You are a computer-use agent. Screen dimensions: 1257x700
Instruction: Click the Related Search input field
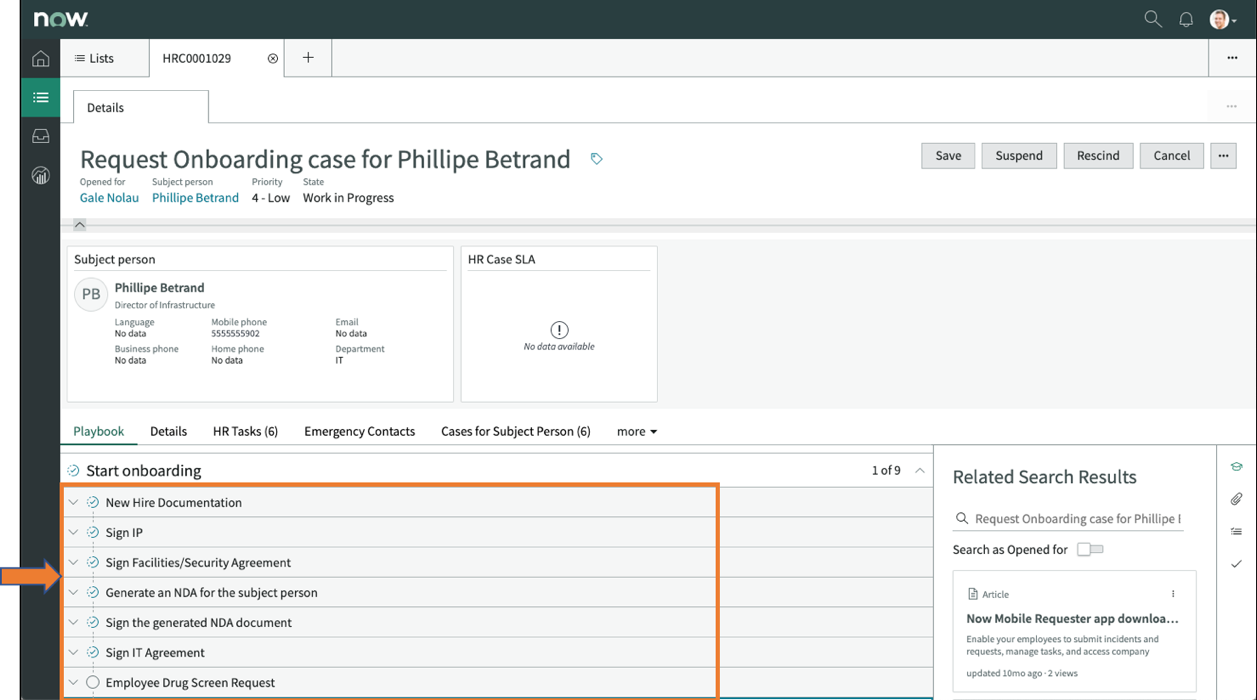[x=1077, y=519]
